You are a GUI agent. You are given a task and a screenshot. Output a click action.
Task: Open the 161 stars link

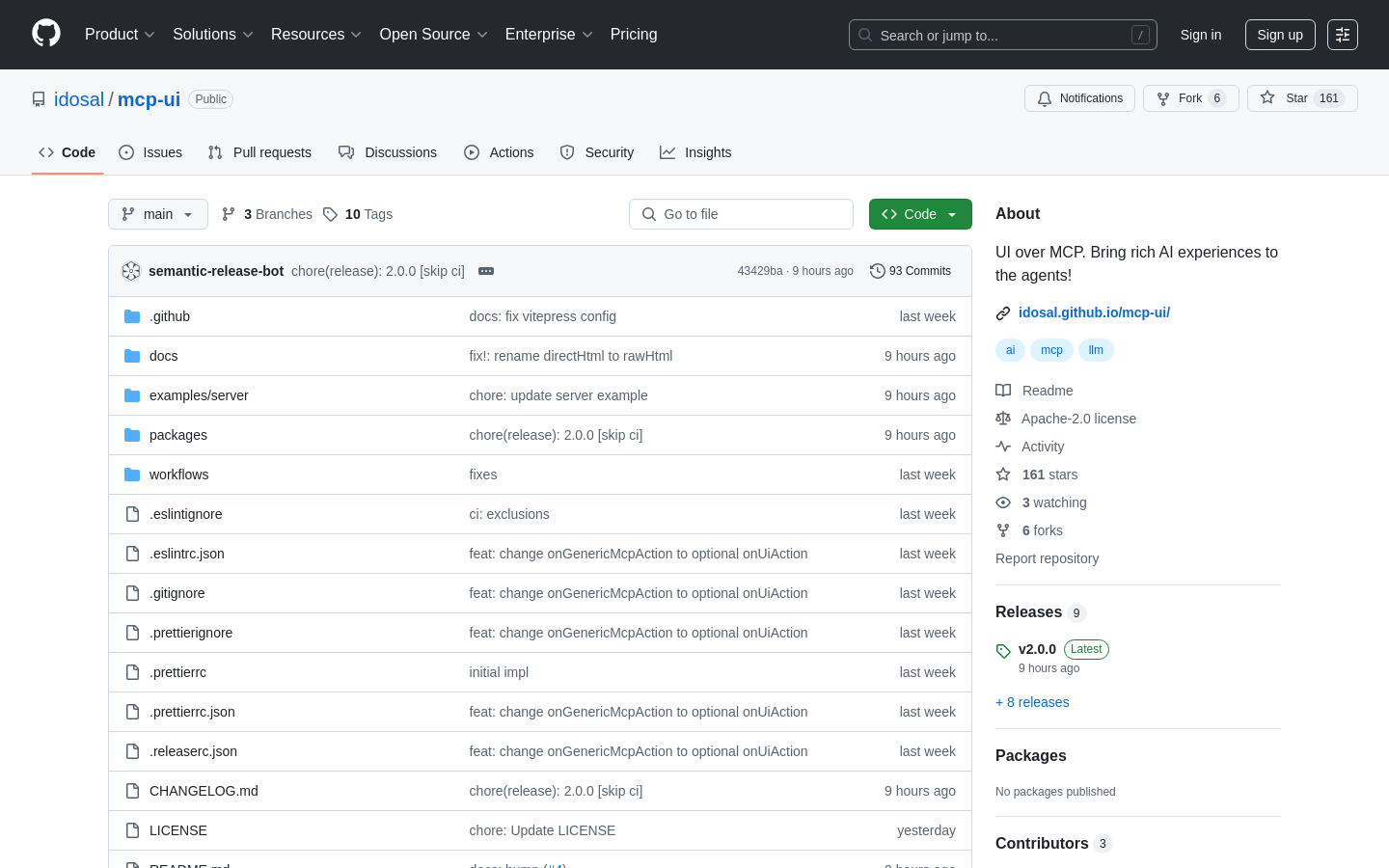[x=1049, y=475]
